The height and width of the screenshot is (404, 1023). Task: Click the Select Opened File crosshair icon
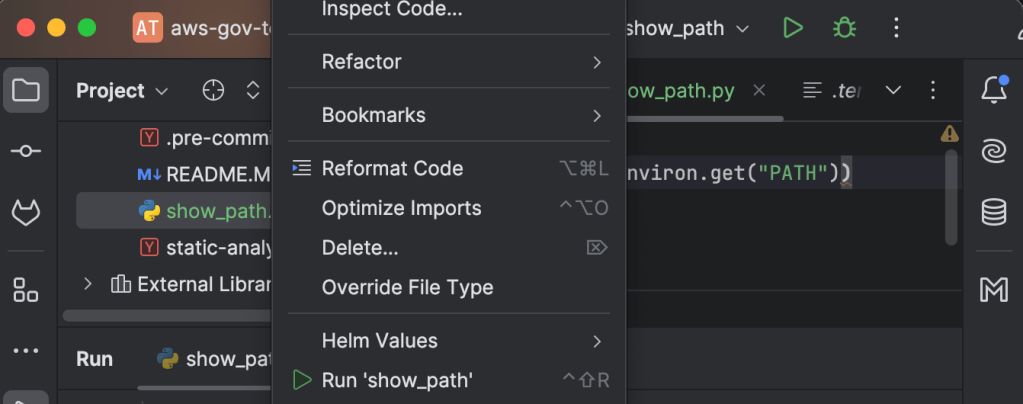213,91
